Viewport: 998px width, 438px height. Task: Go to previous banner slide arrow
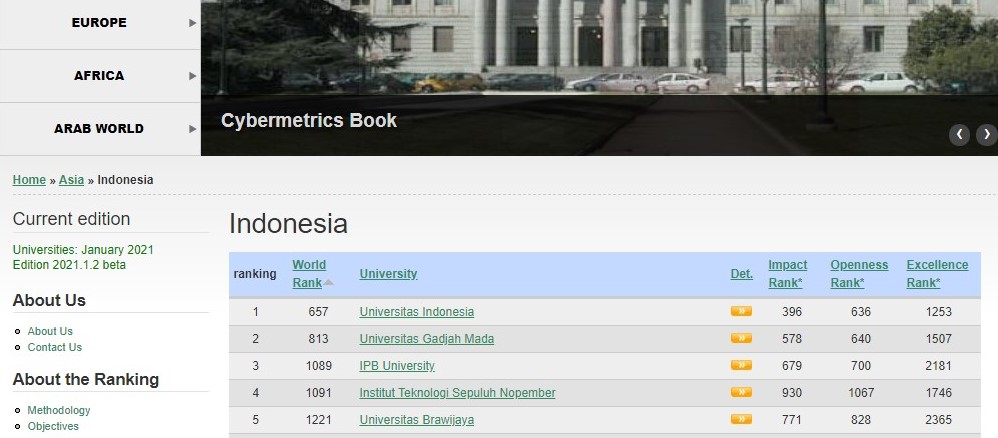click(959, 134)
